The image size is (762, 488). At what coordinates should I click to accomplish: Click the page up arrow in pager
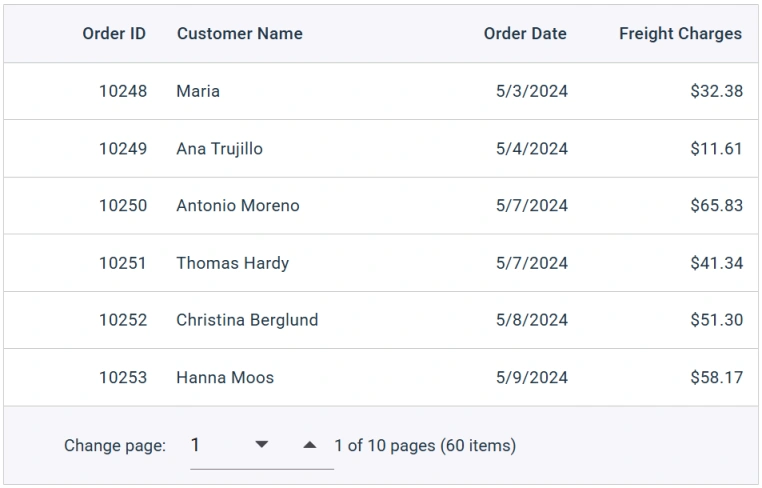click(310, 445)
